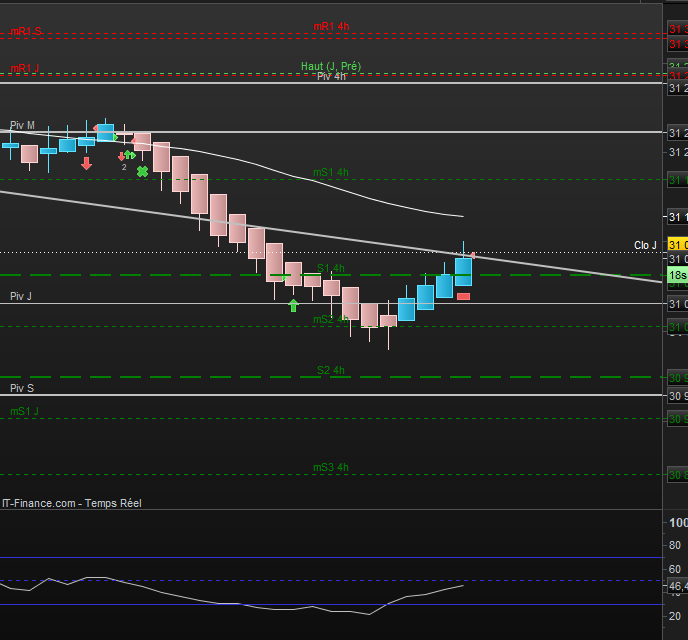Click the Clo J label text
This screenshot has width=688, height=640.
coord(645,245)
